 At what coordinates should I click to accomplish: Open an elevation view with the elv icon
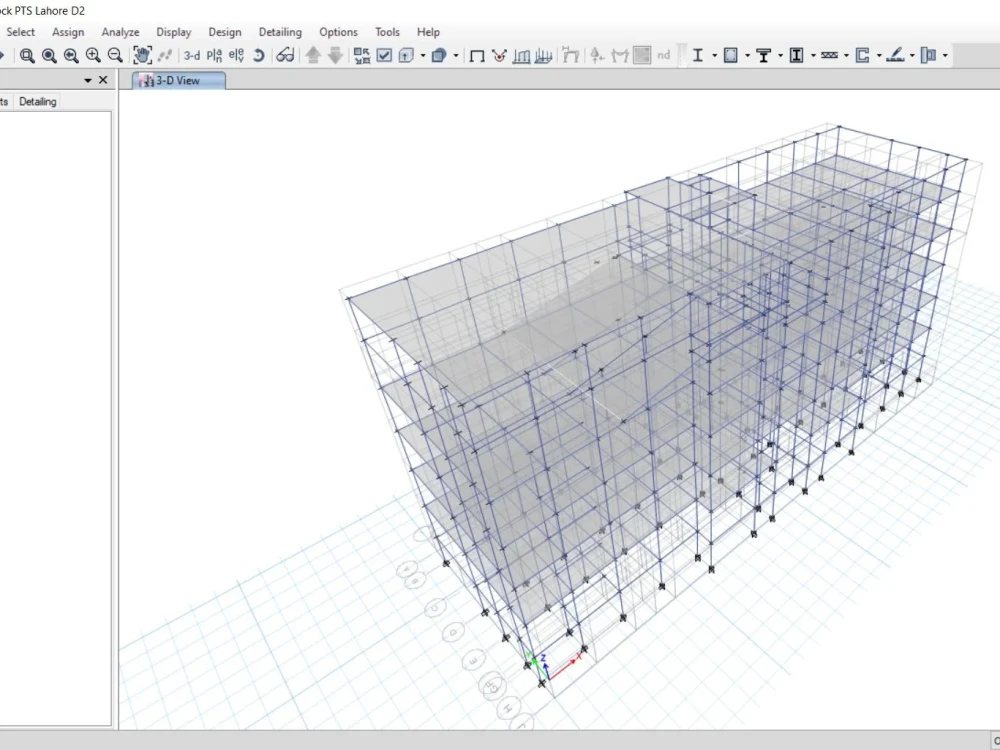[x=234, y=55]
